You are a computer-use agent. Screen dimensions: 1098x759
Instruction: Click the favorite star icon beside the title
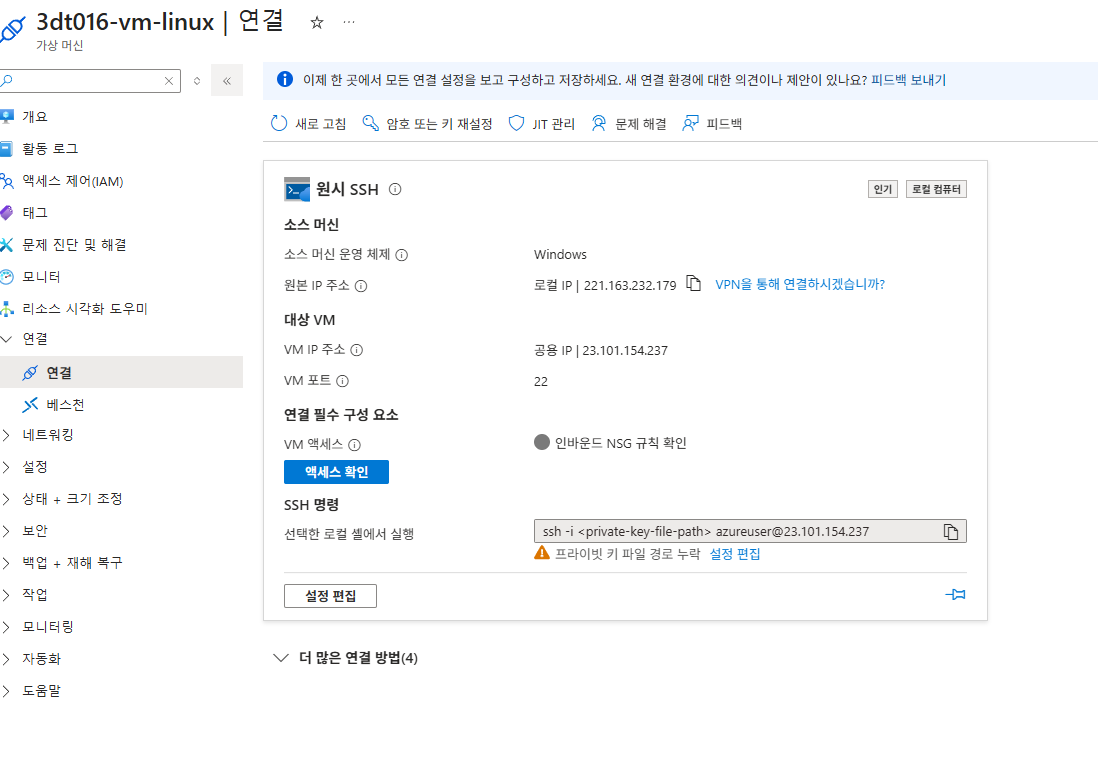pos(317,22)
